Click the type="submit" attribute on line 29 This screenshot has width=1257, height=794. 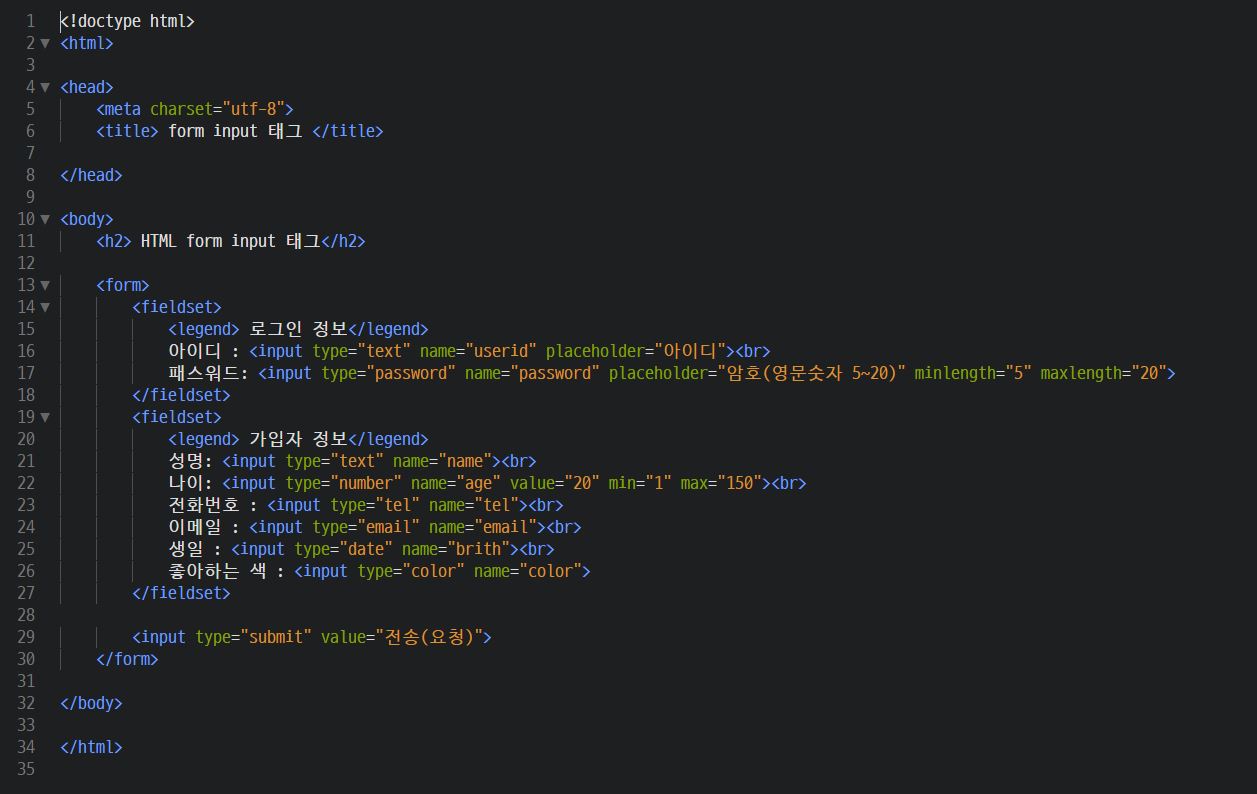[x=254, y=637]
